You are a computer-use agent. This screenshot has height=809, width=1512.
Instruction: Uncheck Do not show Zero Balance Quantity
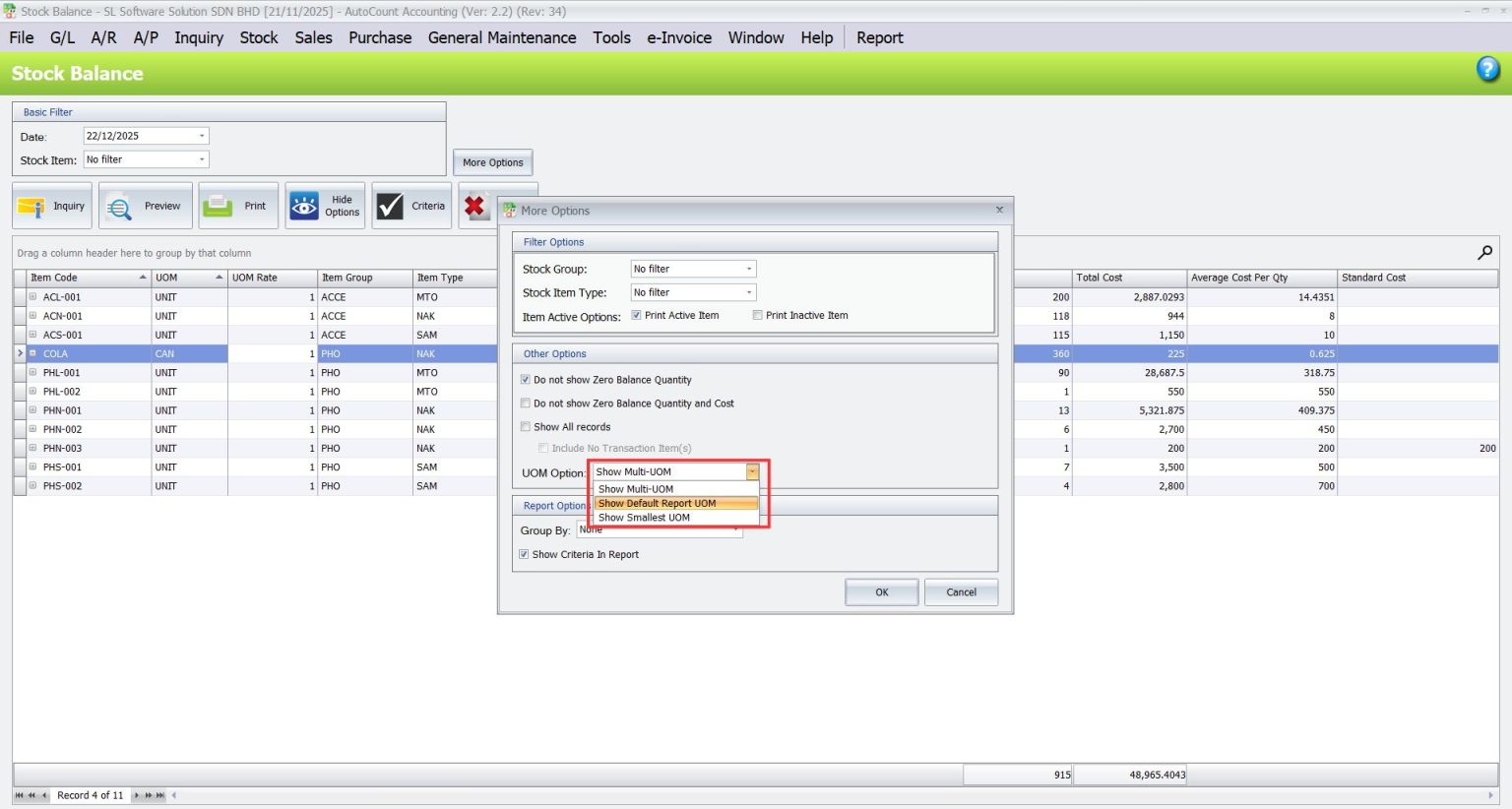tap(526, 380)
